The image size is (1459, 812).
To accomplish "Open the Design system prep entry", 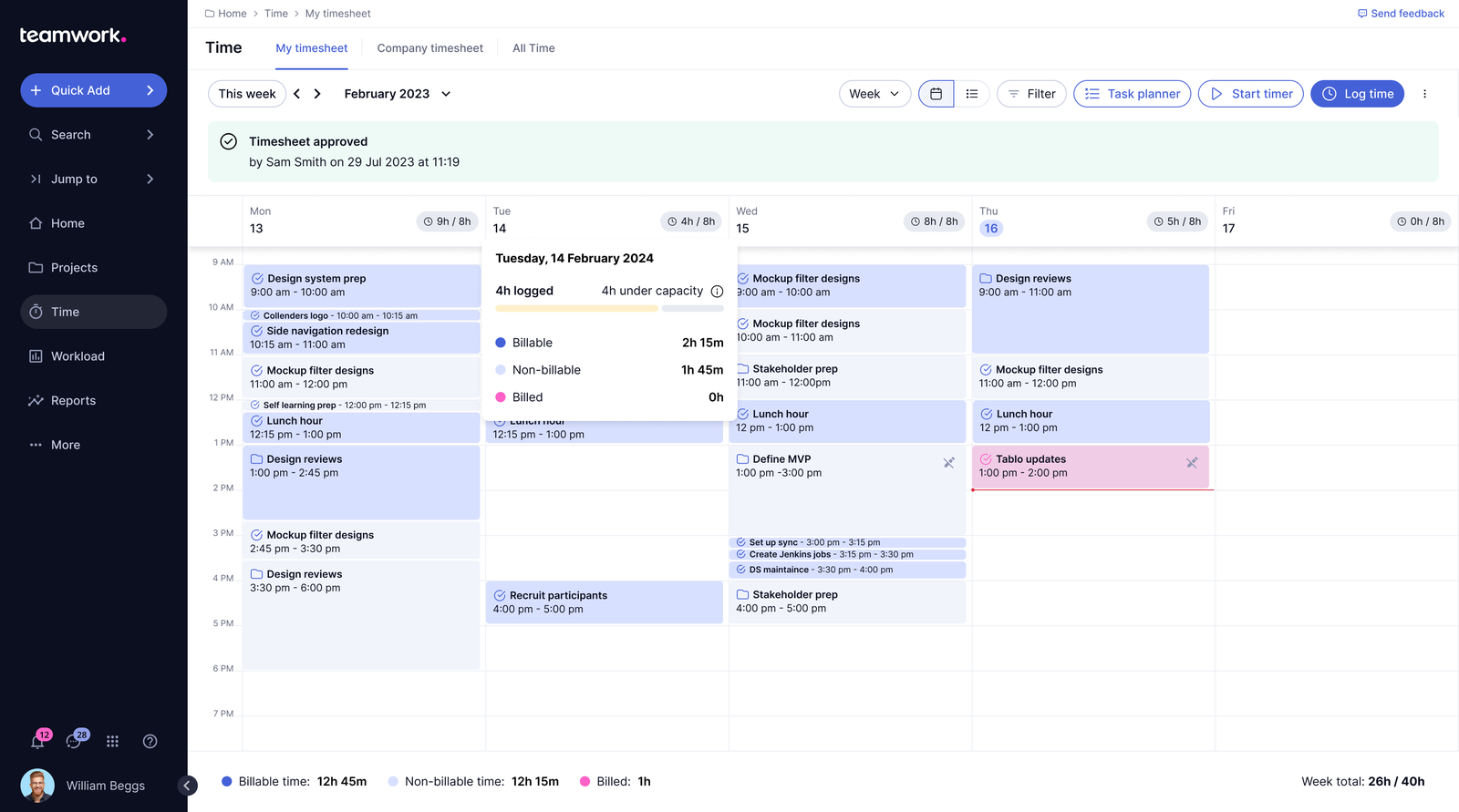I will (362, 285).
